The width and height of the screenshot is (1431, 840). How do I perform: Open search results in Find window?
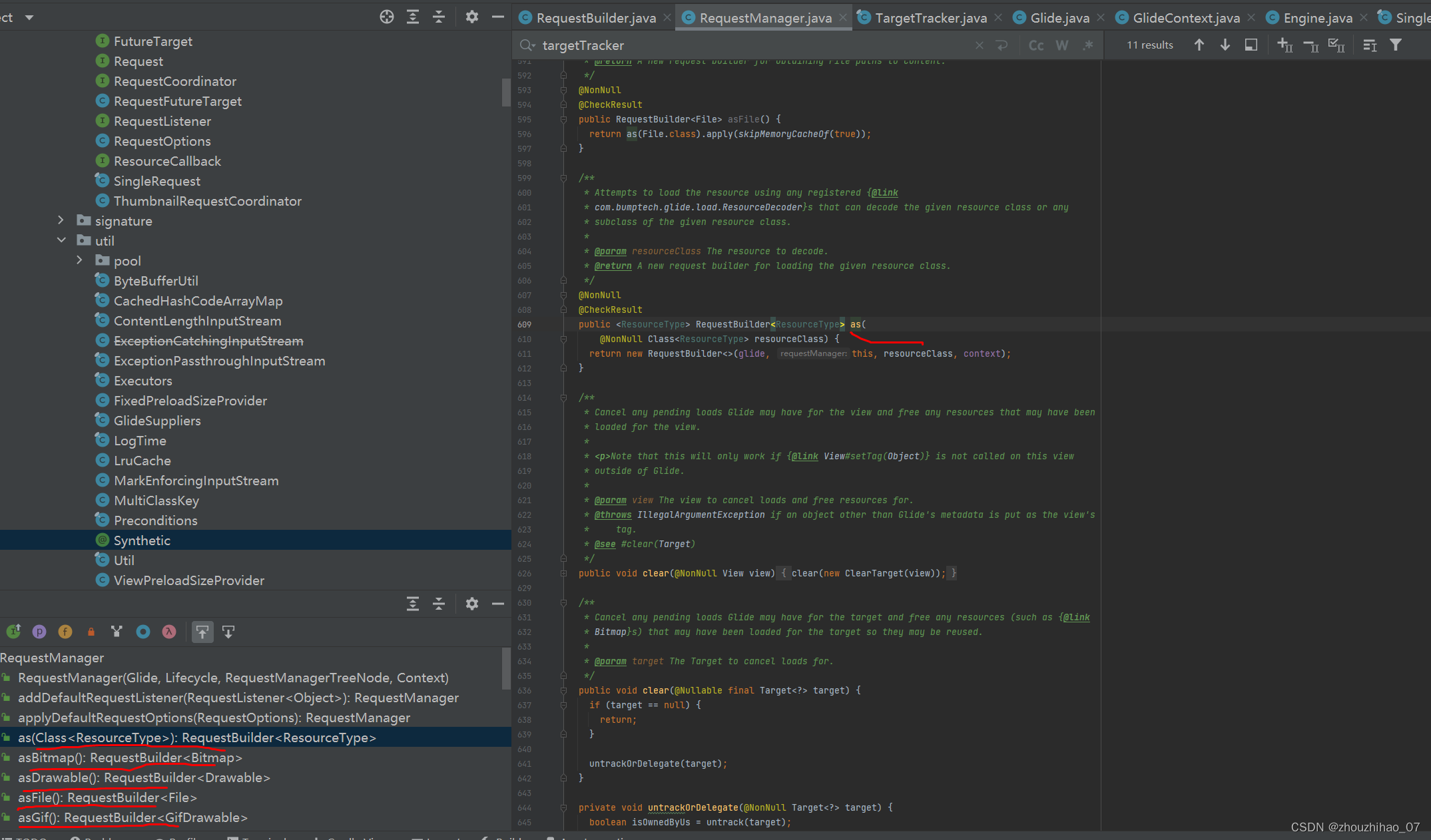(1251, 45)
